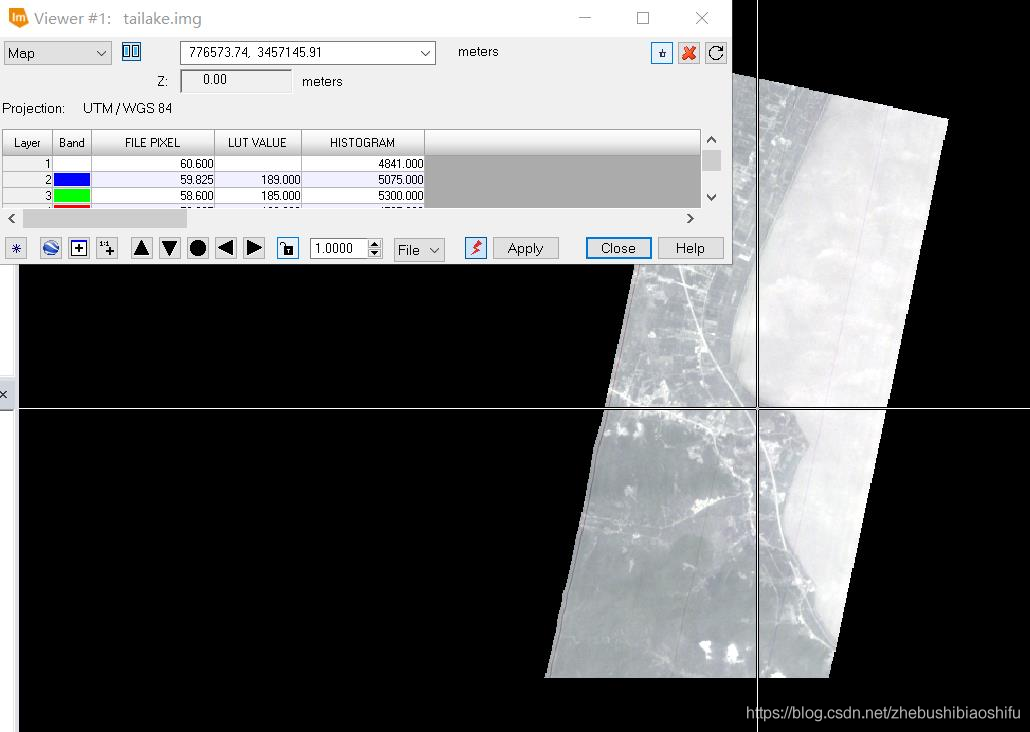Click the twin blue panels icon beside Map

(x=131, y=51)
